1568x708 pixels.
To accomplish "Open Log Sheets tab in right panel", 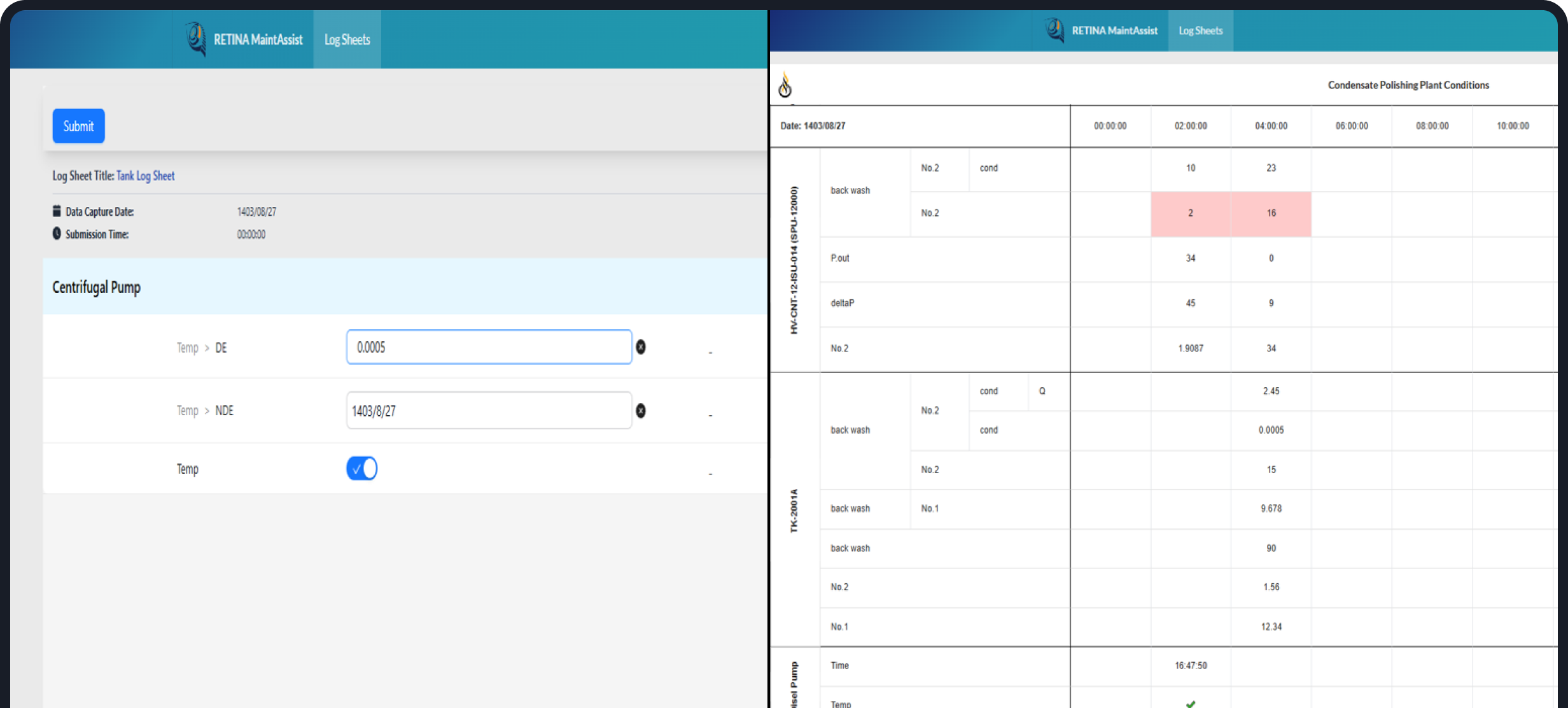I will 1200,31.
